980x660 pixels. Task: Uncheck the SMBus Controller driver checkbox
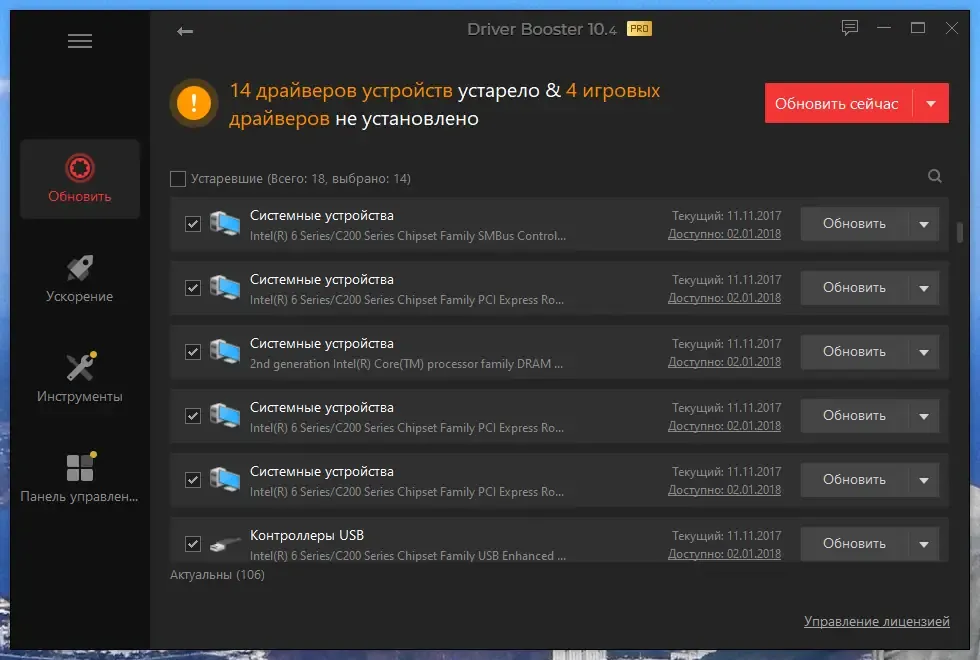(193, 224)
